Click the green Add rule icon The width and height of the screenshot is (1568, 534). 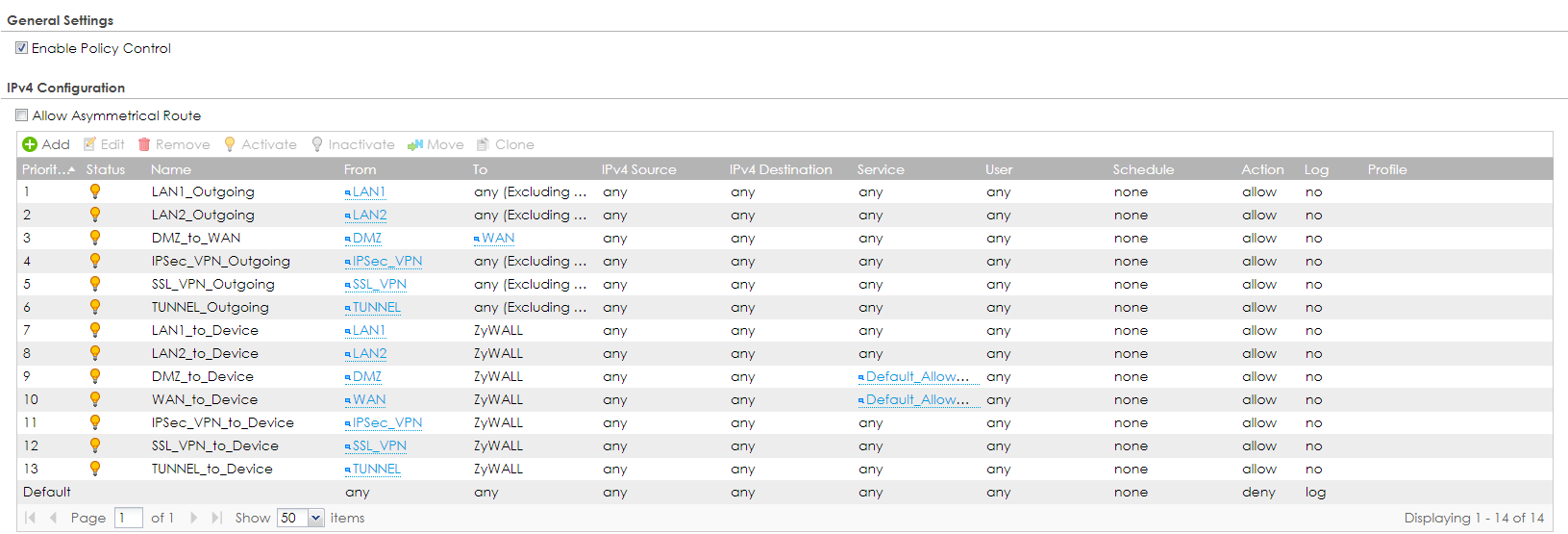coord(30,144)
